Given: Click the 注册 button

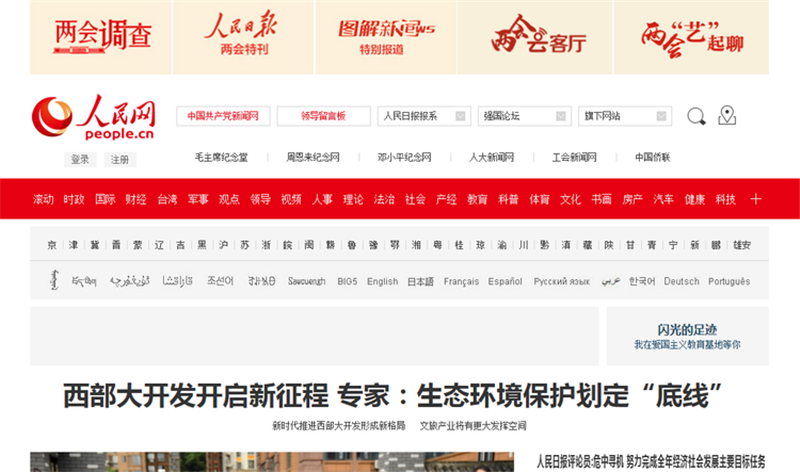Looking at the screenshot, I should pyautogui.click(x=120, y=160).
